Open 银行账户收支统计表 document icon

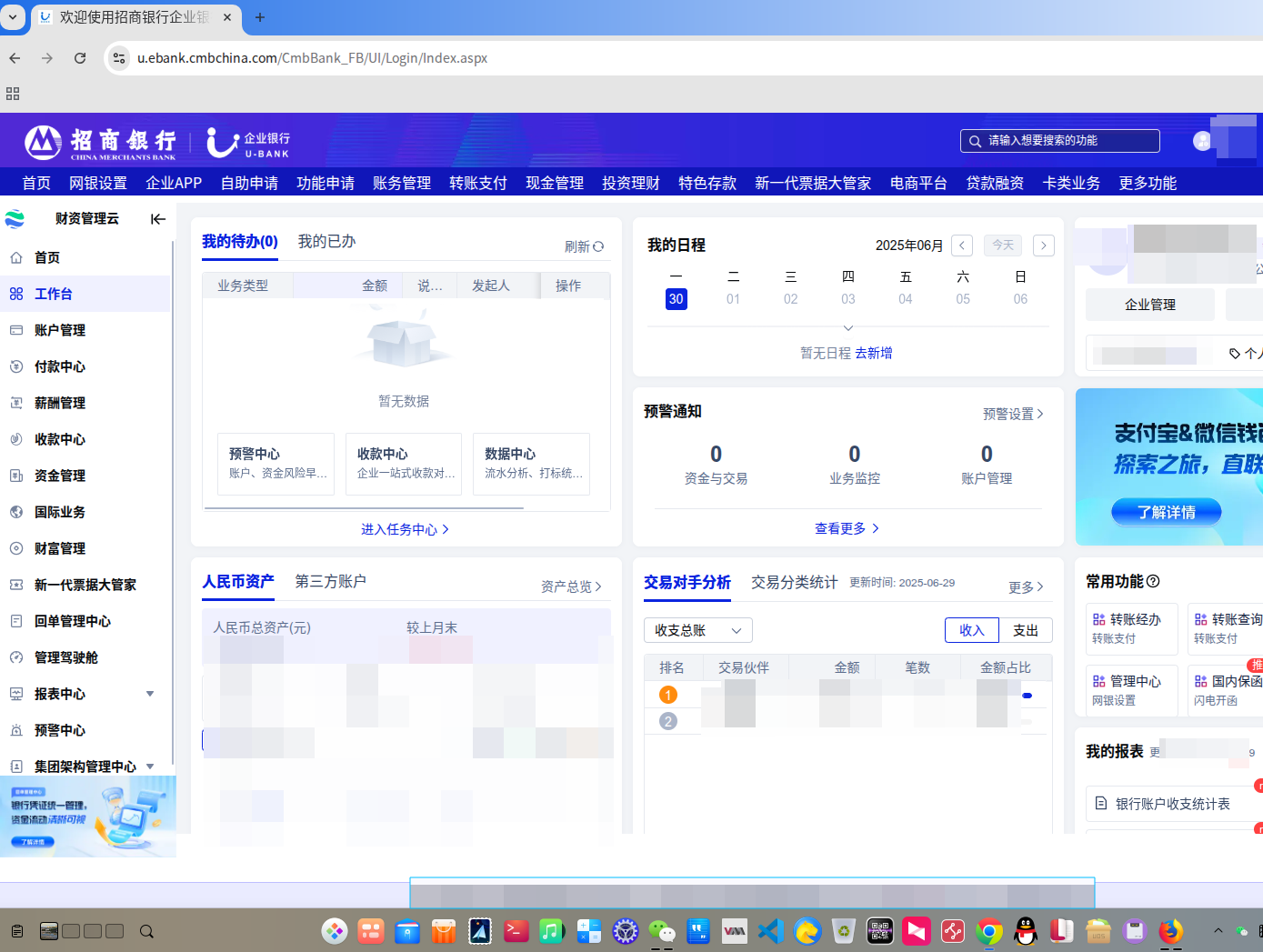(1101, 804)
